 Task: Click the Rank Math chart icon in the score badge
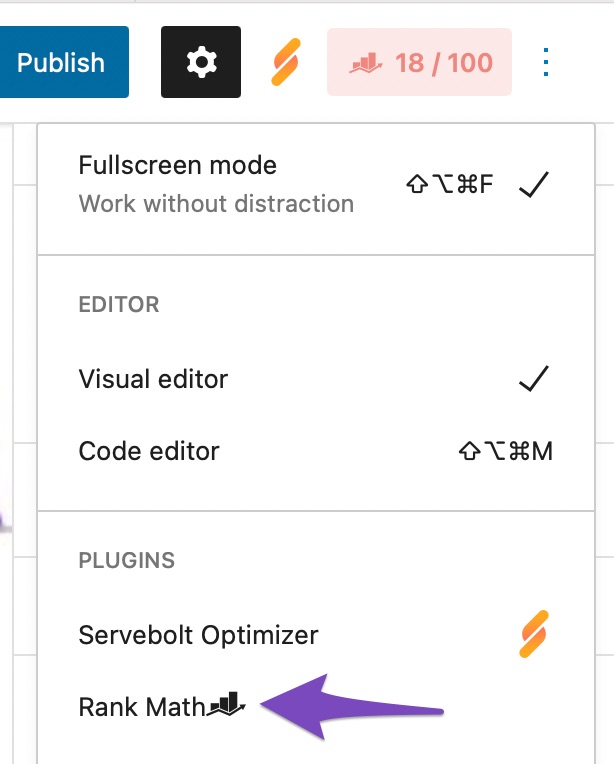coord(366,63)
